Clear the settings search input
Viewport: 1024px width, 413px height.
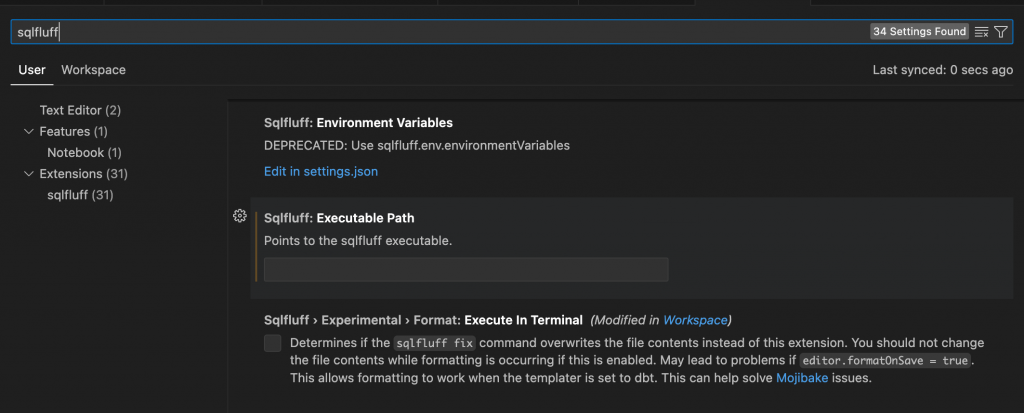click(981, 32)
